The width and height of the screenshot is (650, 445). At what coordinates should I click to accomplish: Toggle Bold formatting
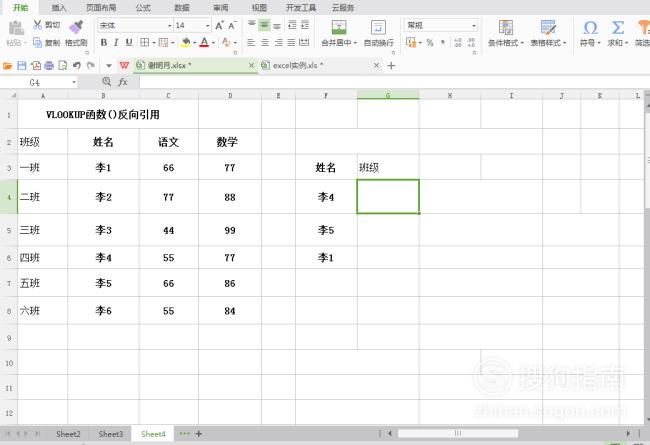104,42
